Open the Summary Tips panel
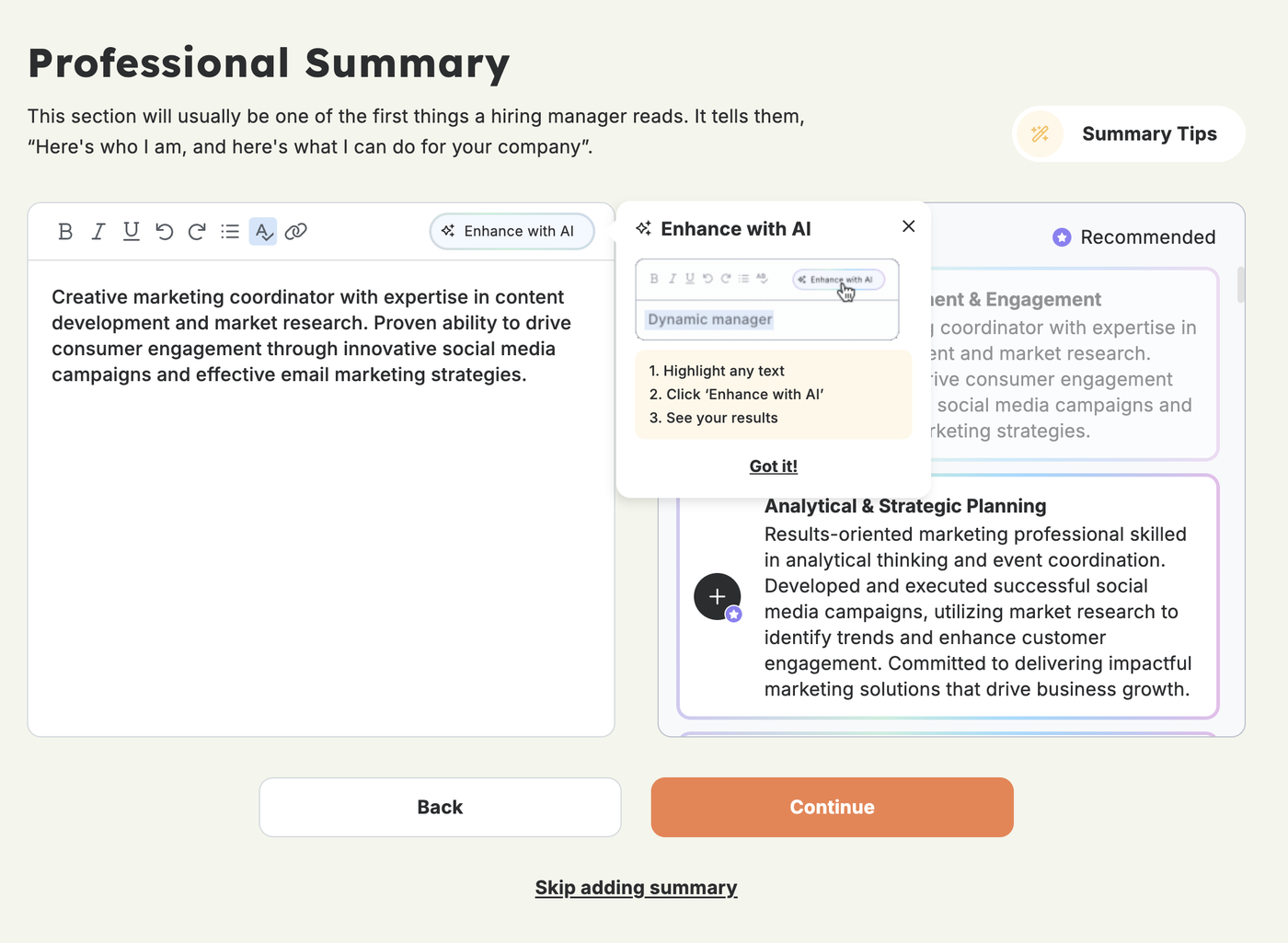1288x943 pixels. click(1127, 133)
